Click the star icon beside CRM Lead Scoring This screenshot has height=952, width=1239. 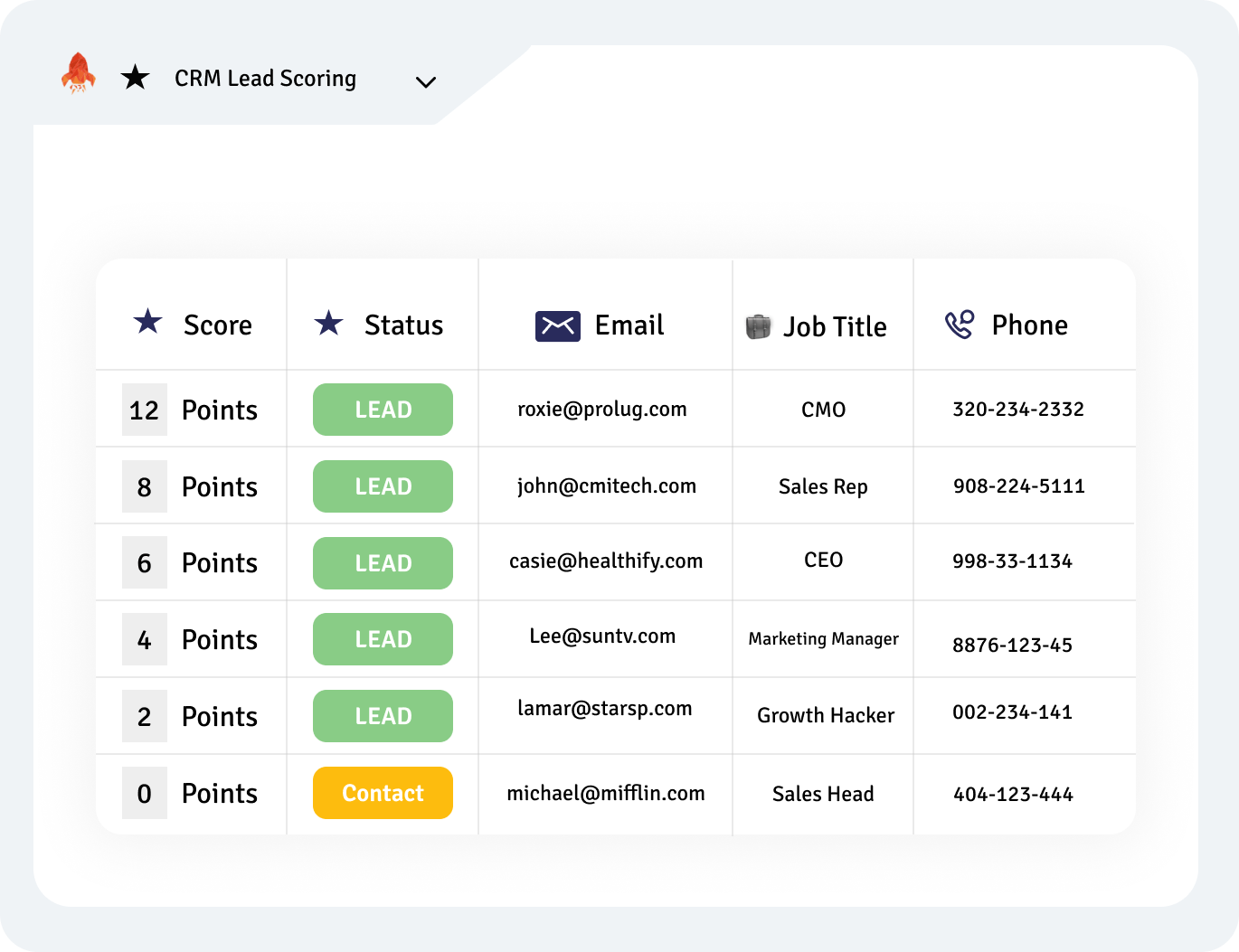[135, 77]
